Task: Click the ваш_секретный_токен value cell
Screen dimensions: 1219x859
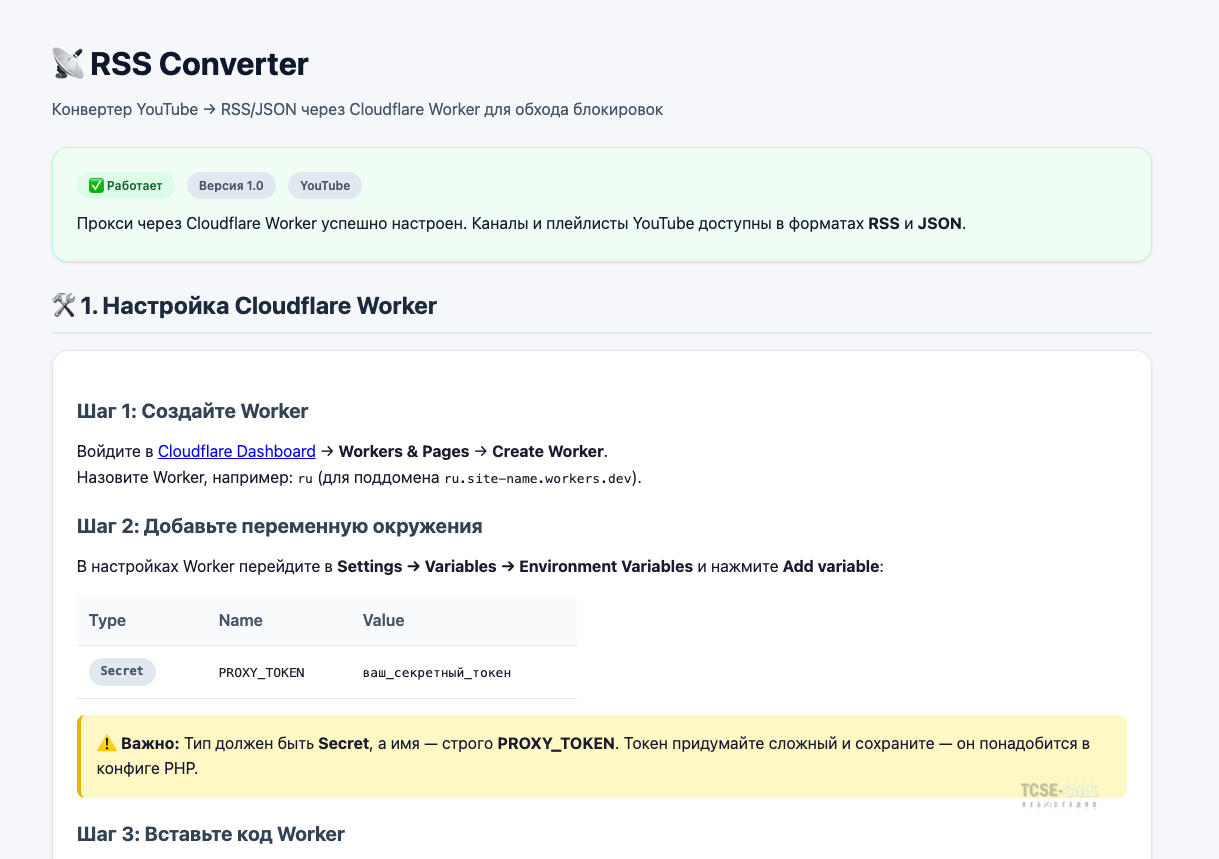Action: [x=437, y=673]
